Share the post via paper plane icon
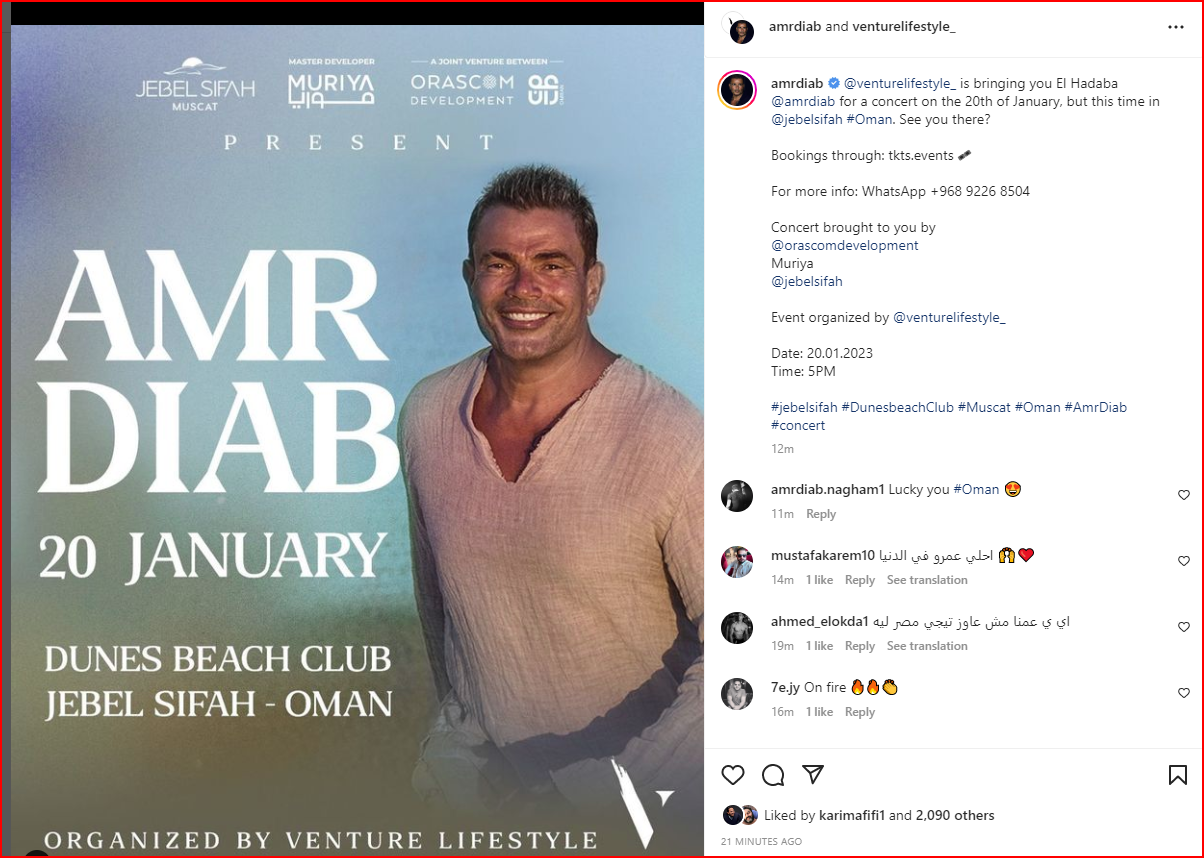1204x858 pixels. pyautogui.click(x=813, y=775)
